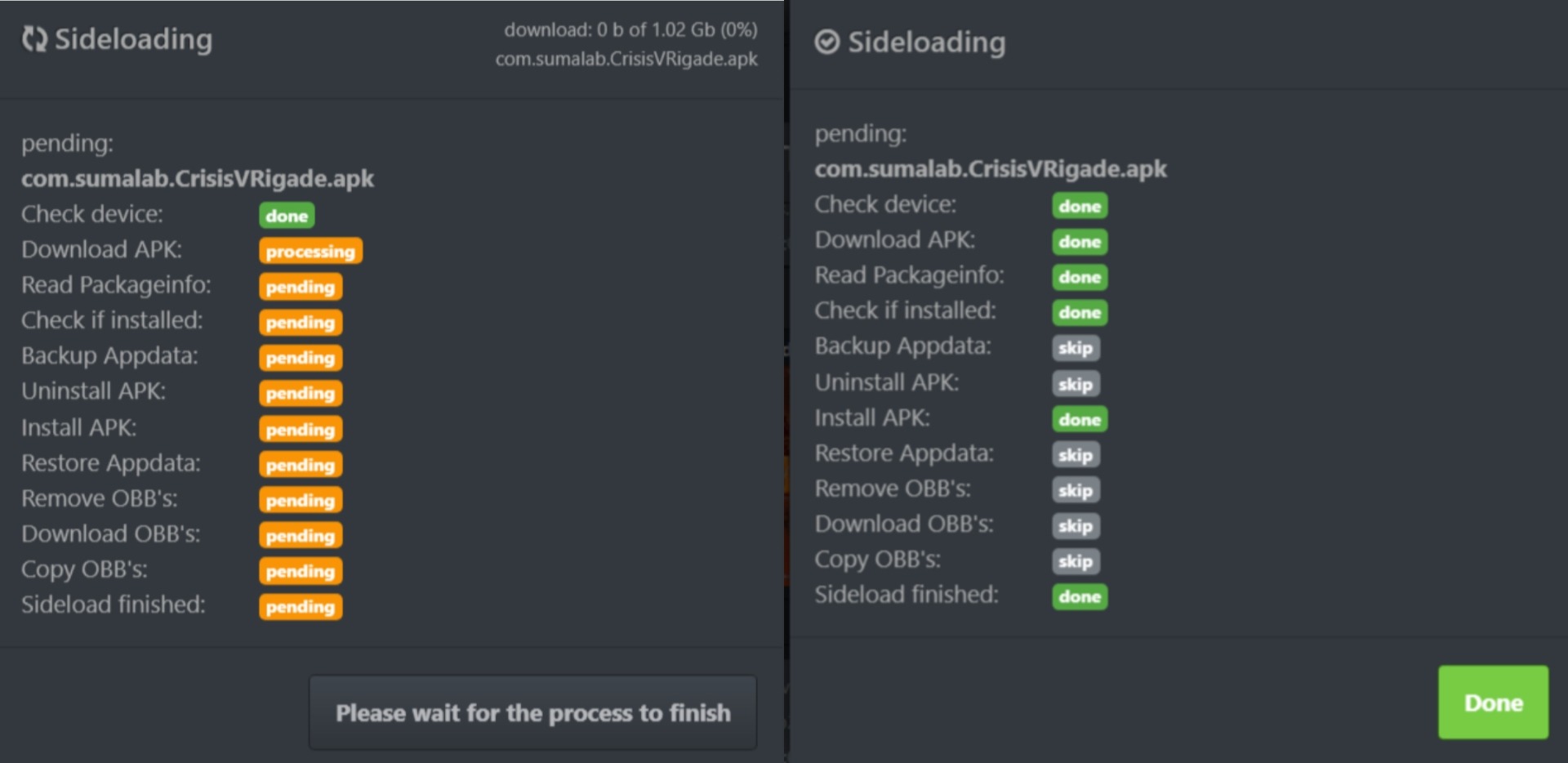Click the skip badge beside Download OBB's
Screen dimensions: 1568x763
[1075, 526]
